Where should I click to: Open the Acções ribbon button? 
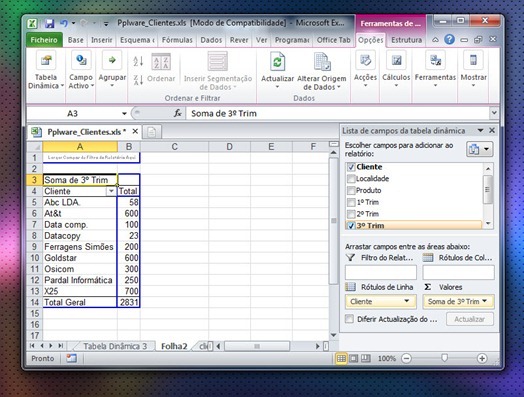(365, 70)
